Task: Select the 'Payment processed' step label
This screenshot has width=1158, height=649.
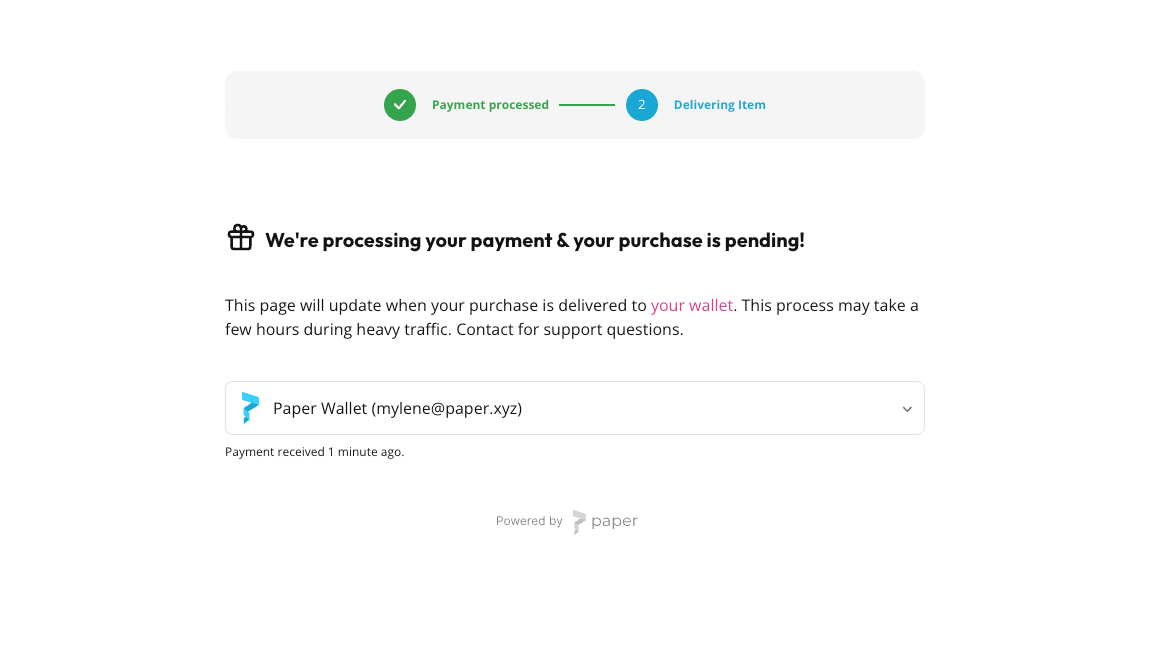Action: 490,105
